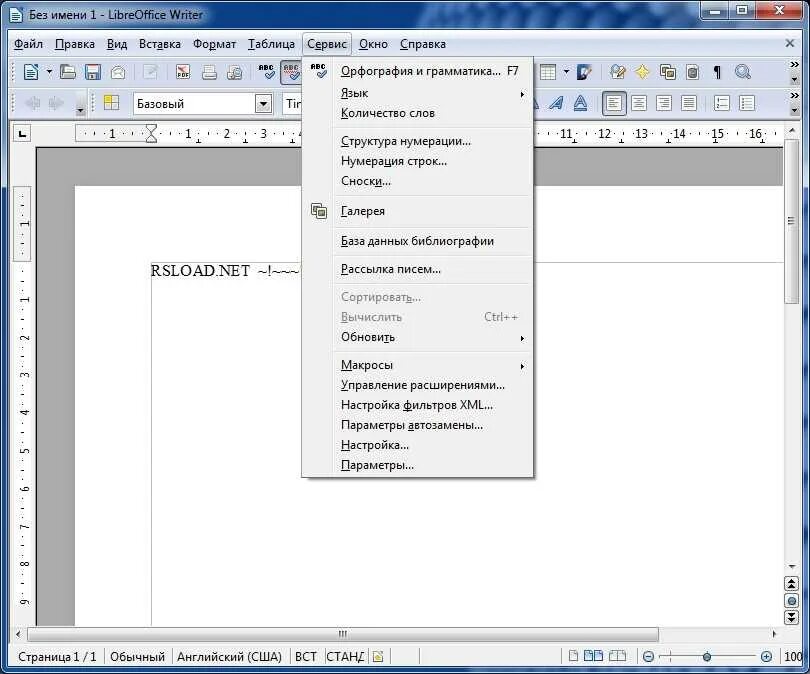Open the Вставка menu
The height and width of the screenshot is (674, 810).
point(160,44)
